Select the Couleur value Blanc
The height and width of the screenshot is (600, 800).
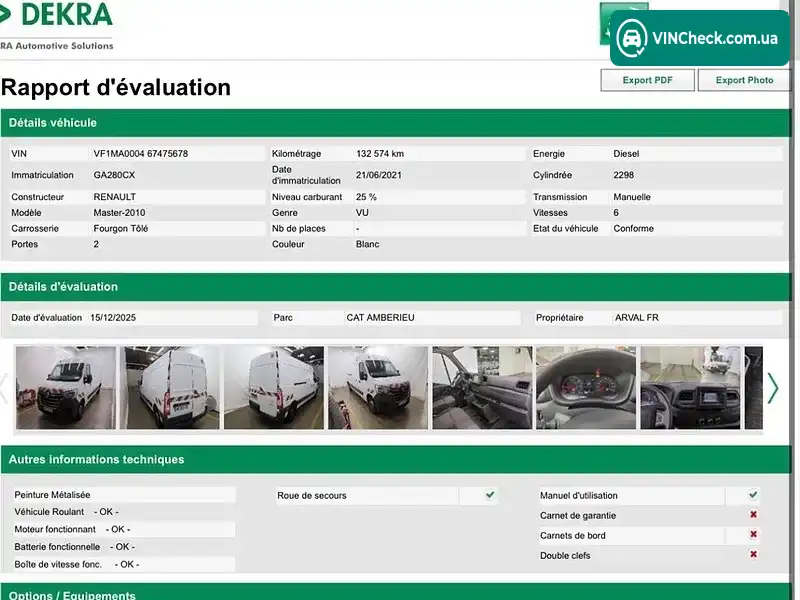click(367, 244)
